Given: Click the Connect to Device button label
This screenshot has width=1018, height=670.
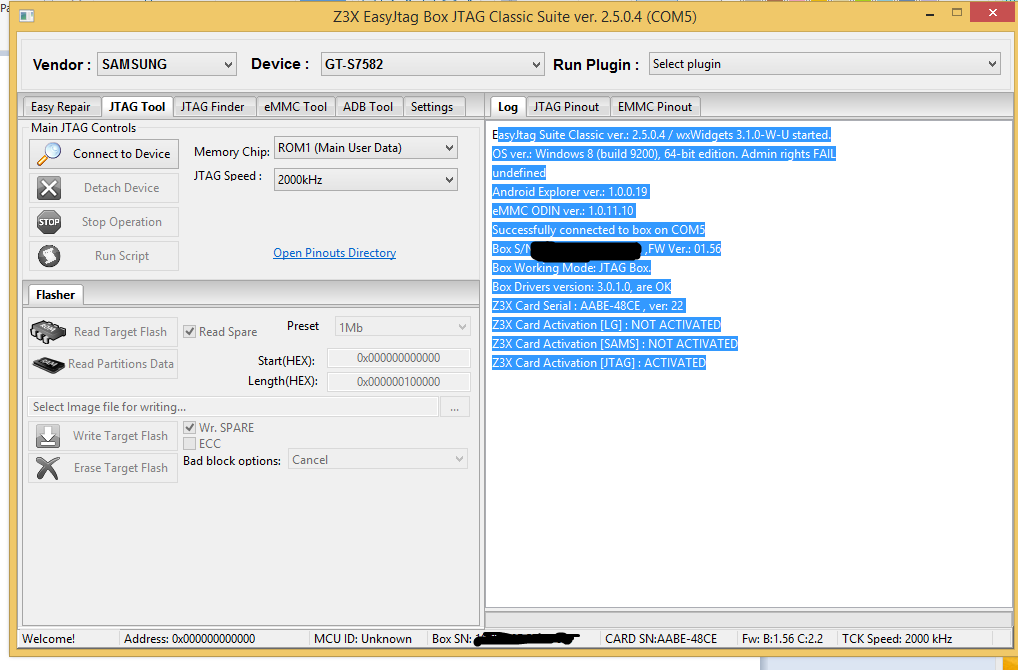Looking at the screenshot, I should [121, 154].
